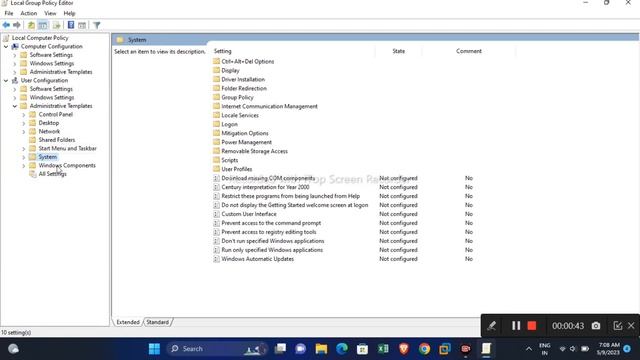Sort by the State column header
Viewport: 640px width, 360px height.
click(x=398, y=51)
